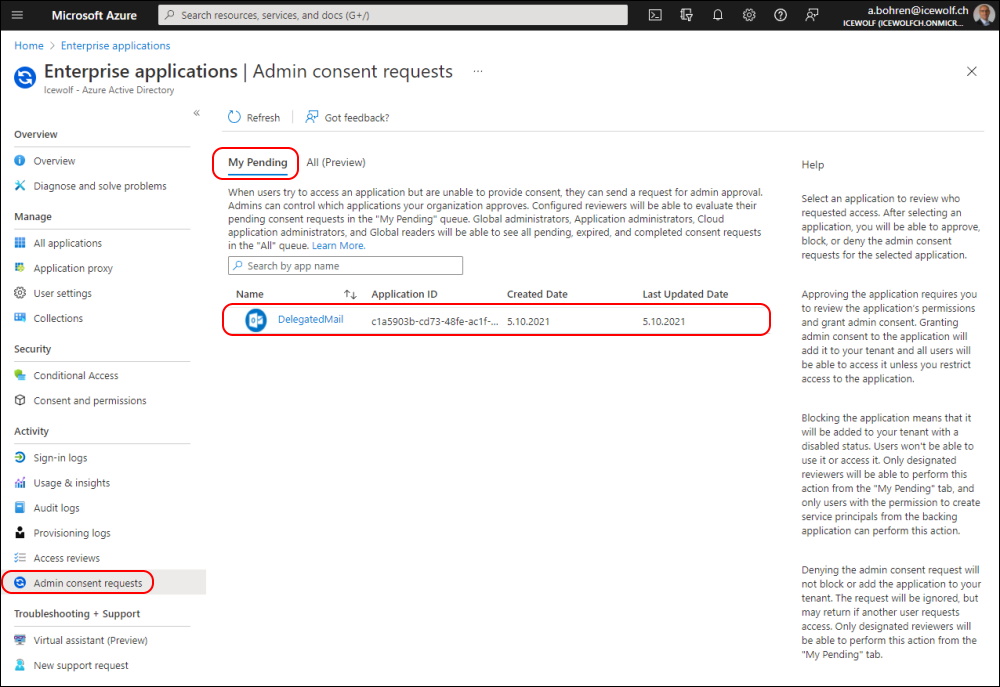Launch Cloud Shell from top bar
This screenshot has width=1000, height=687.
point(655,15)
